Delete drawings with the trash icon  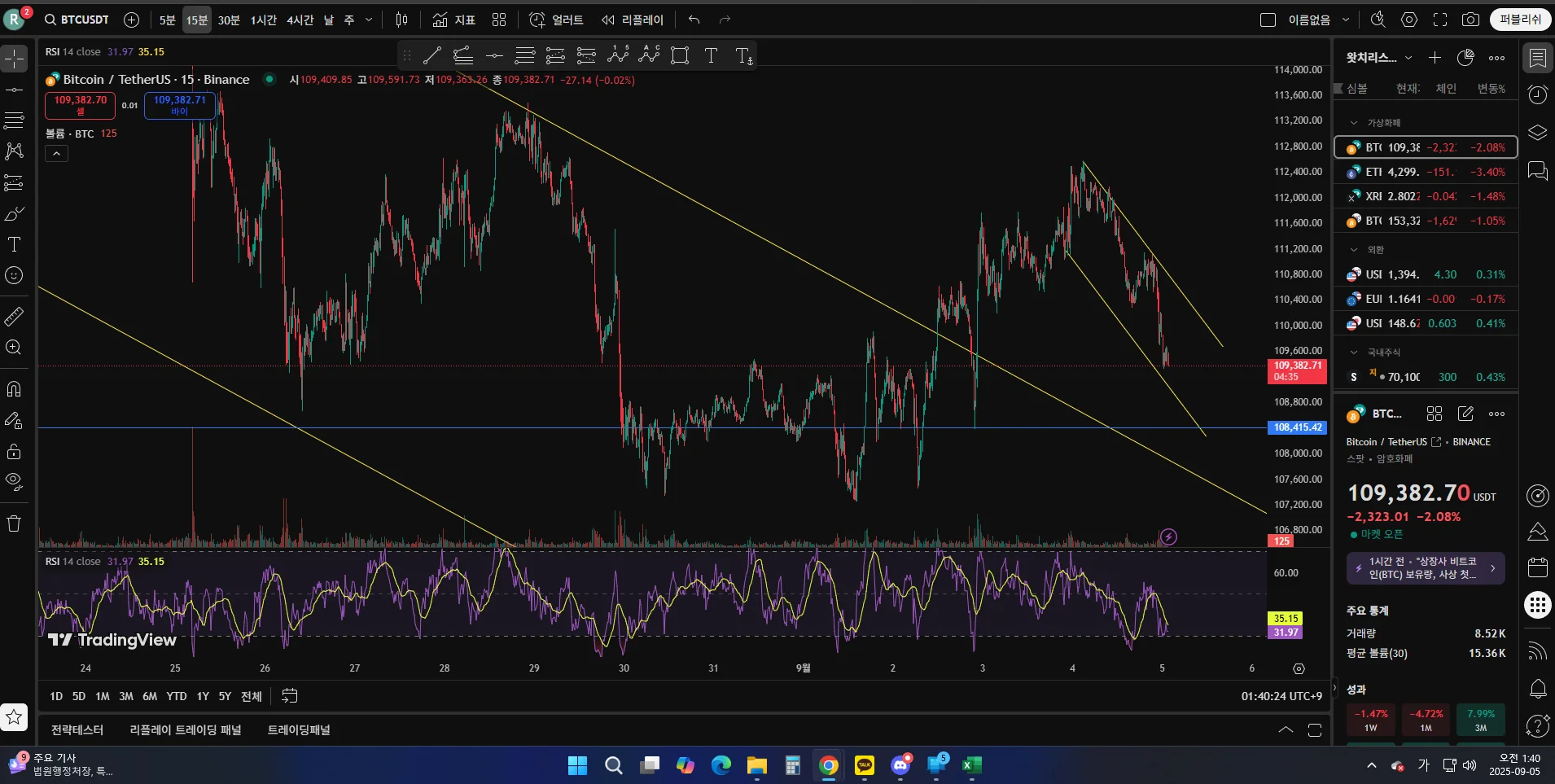tap(15, 523)
